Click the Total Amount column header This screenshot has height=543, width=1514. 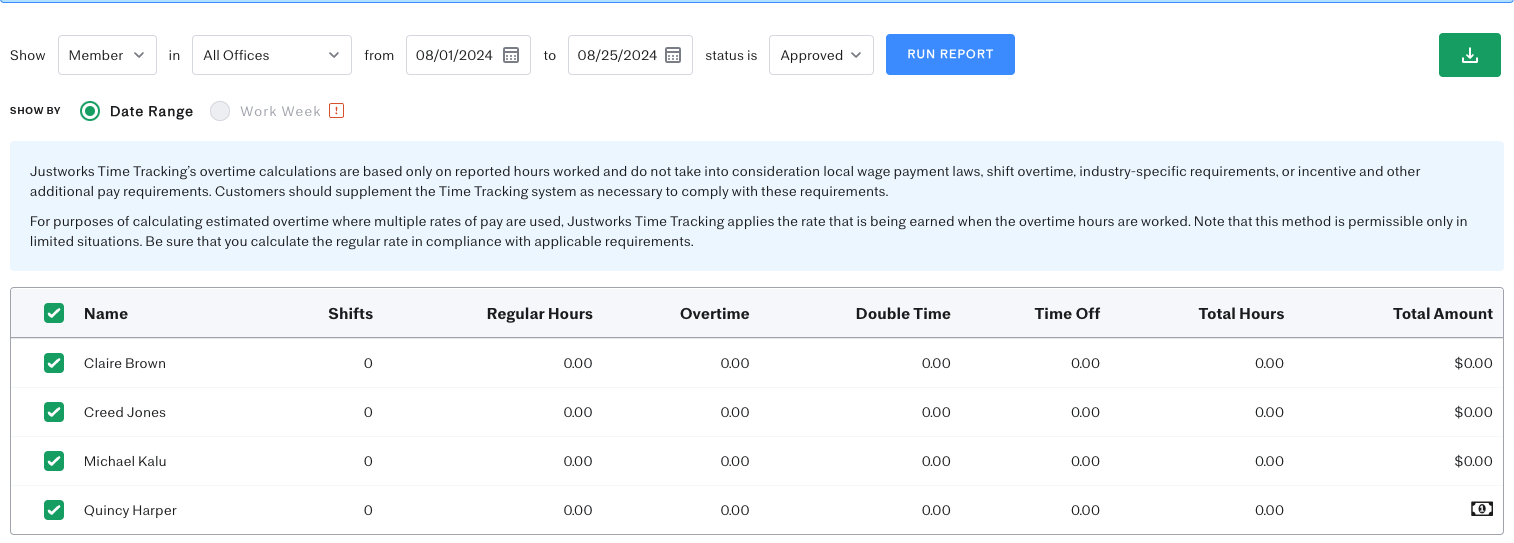point(1442,313)
